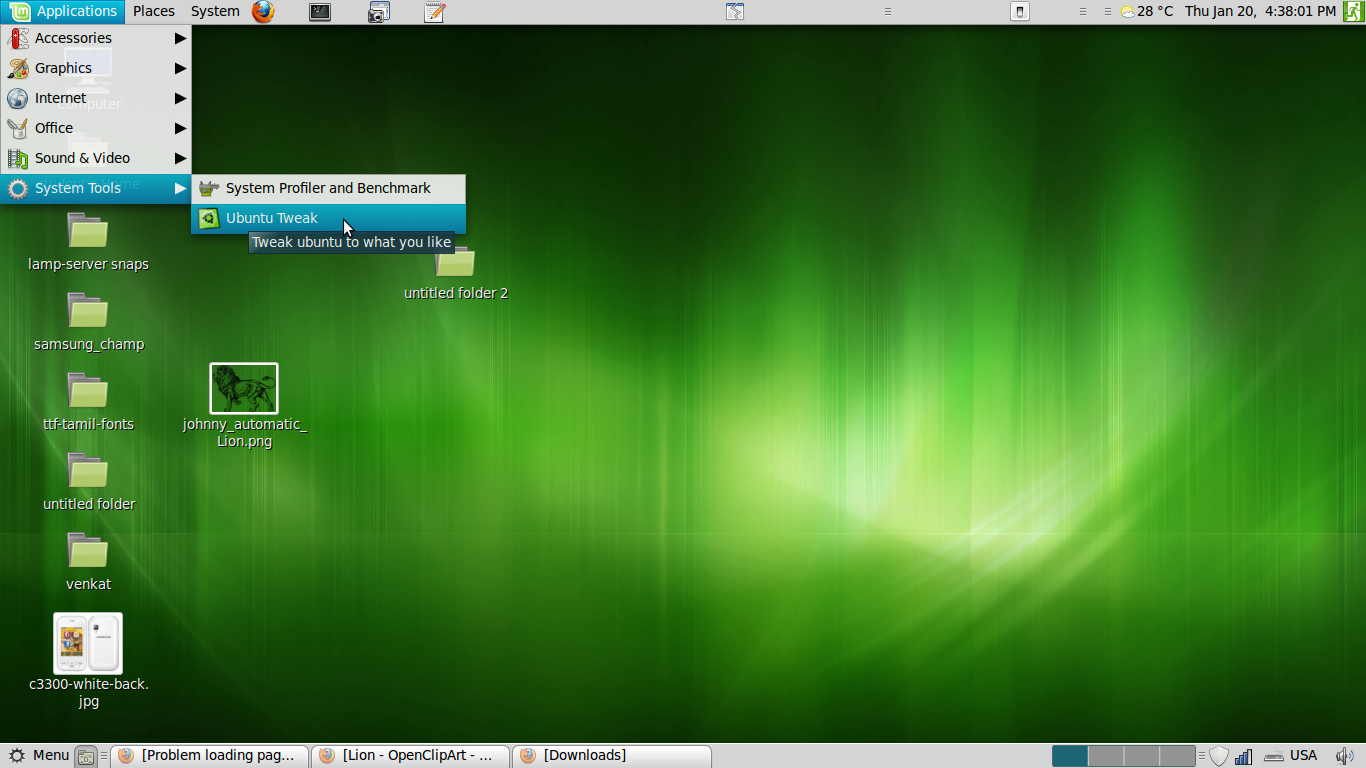
Task: Open the notes application on the top panel
Action: pos(432,12)
